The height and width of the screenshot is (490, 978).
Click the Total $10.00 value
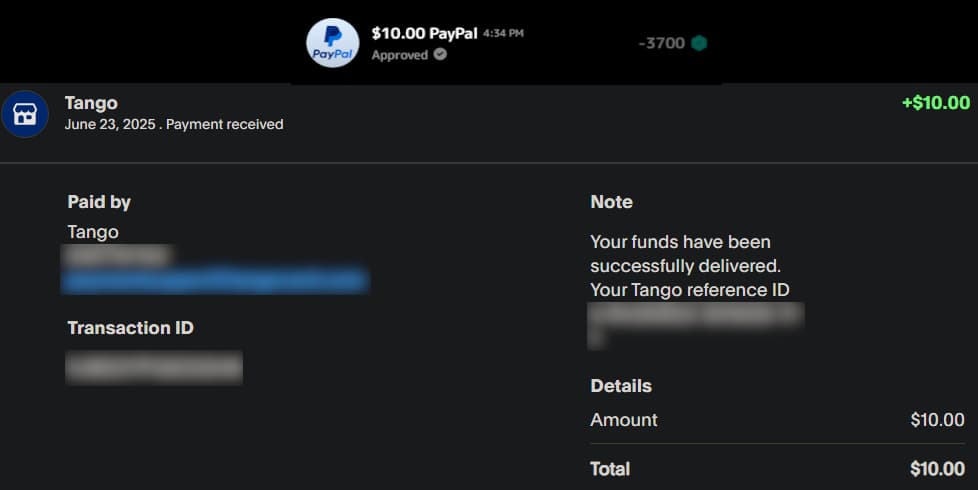[x=937, y=469]
